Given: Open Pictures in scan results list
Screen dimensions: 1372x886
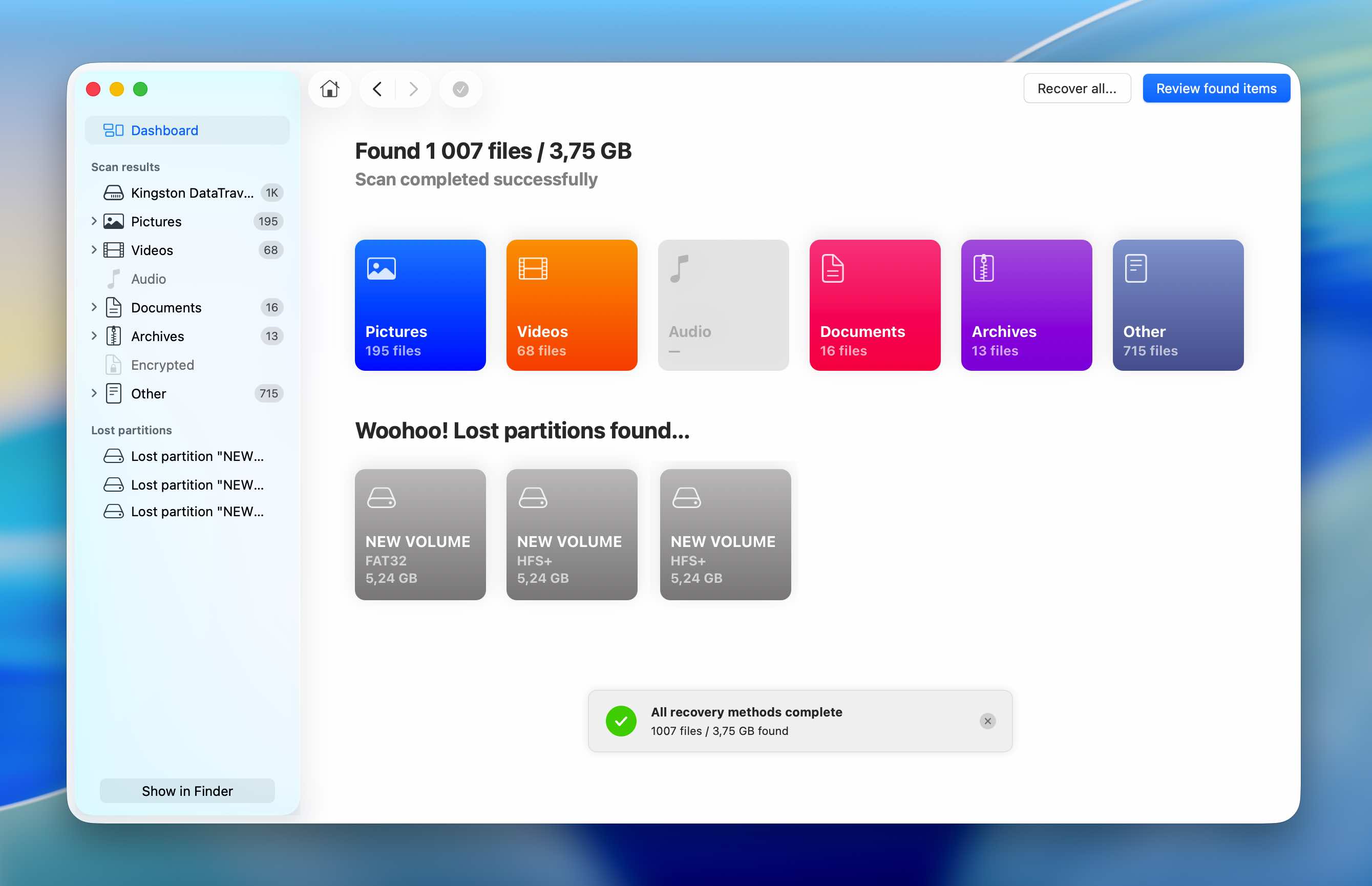Looking at the screenshot, I should point(187,221).
